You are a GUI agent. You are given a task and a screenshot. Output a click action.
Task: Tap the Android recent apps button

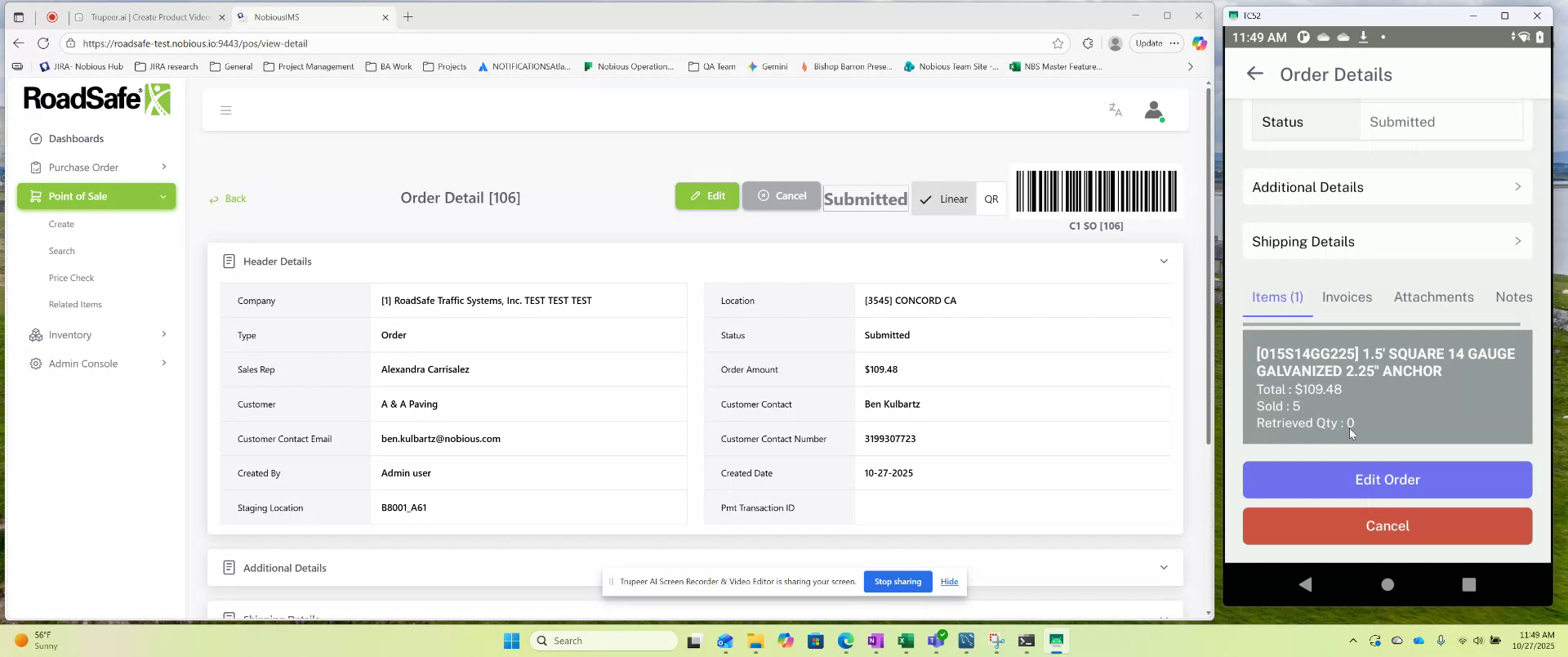point(1468,584)
